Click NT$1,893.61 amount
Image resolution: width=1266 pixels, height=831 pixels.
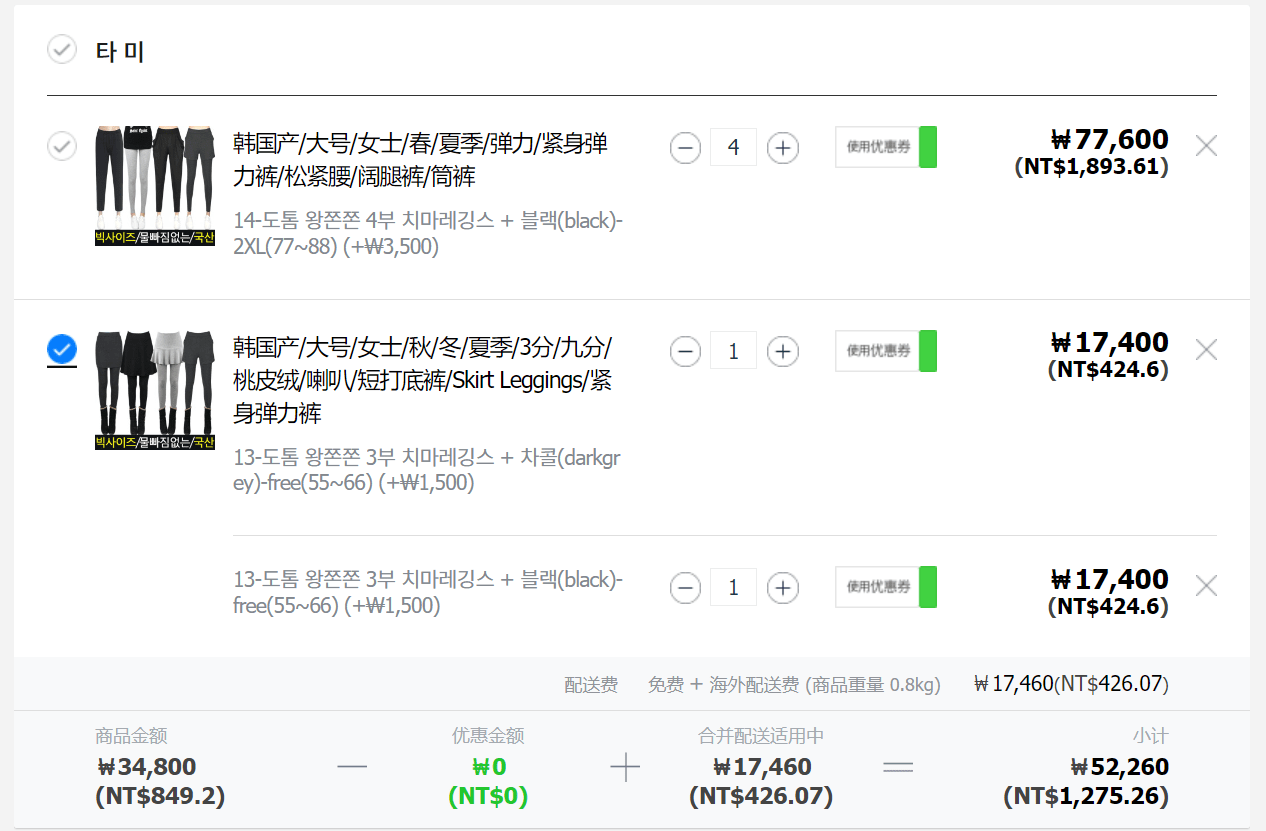(1092, 166)
